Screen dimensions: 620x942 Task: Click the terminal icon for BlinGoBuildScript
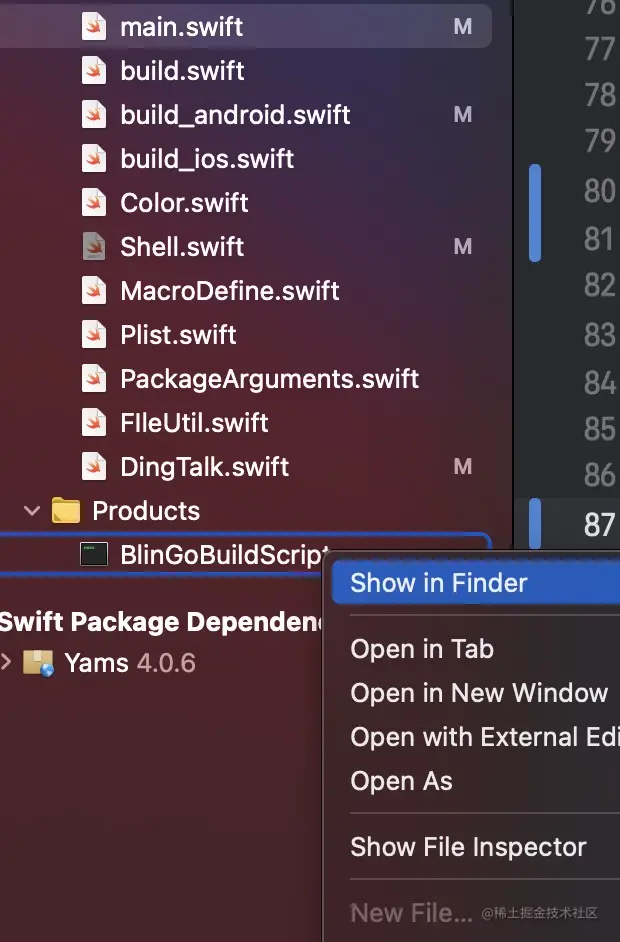pyautogui.click(x=94, y=555)
